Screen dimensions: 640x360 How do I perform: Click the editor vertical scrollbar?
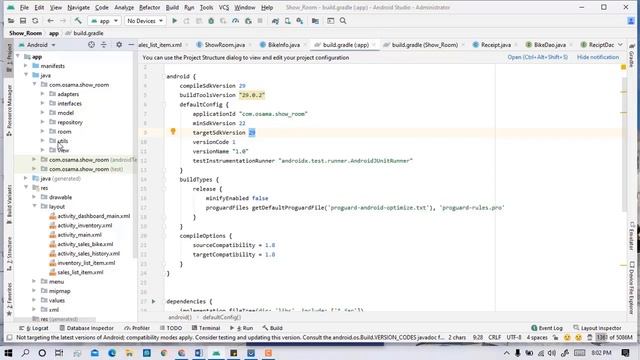pos(624,143)
